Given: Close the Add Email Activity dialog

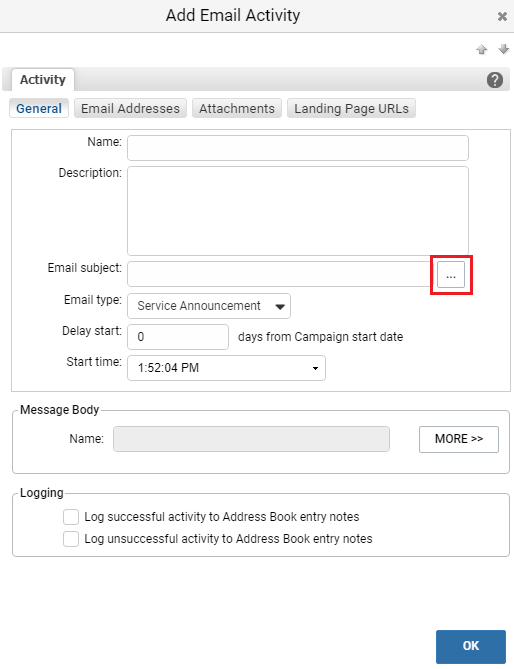Looking at the screenshot, I should pyautogui.click(x=502, y=16).
